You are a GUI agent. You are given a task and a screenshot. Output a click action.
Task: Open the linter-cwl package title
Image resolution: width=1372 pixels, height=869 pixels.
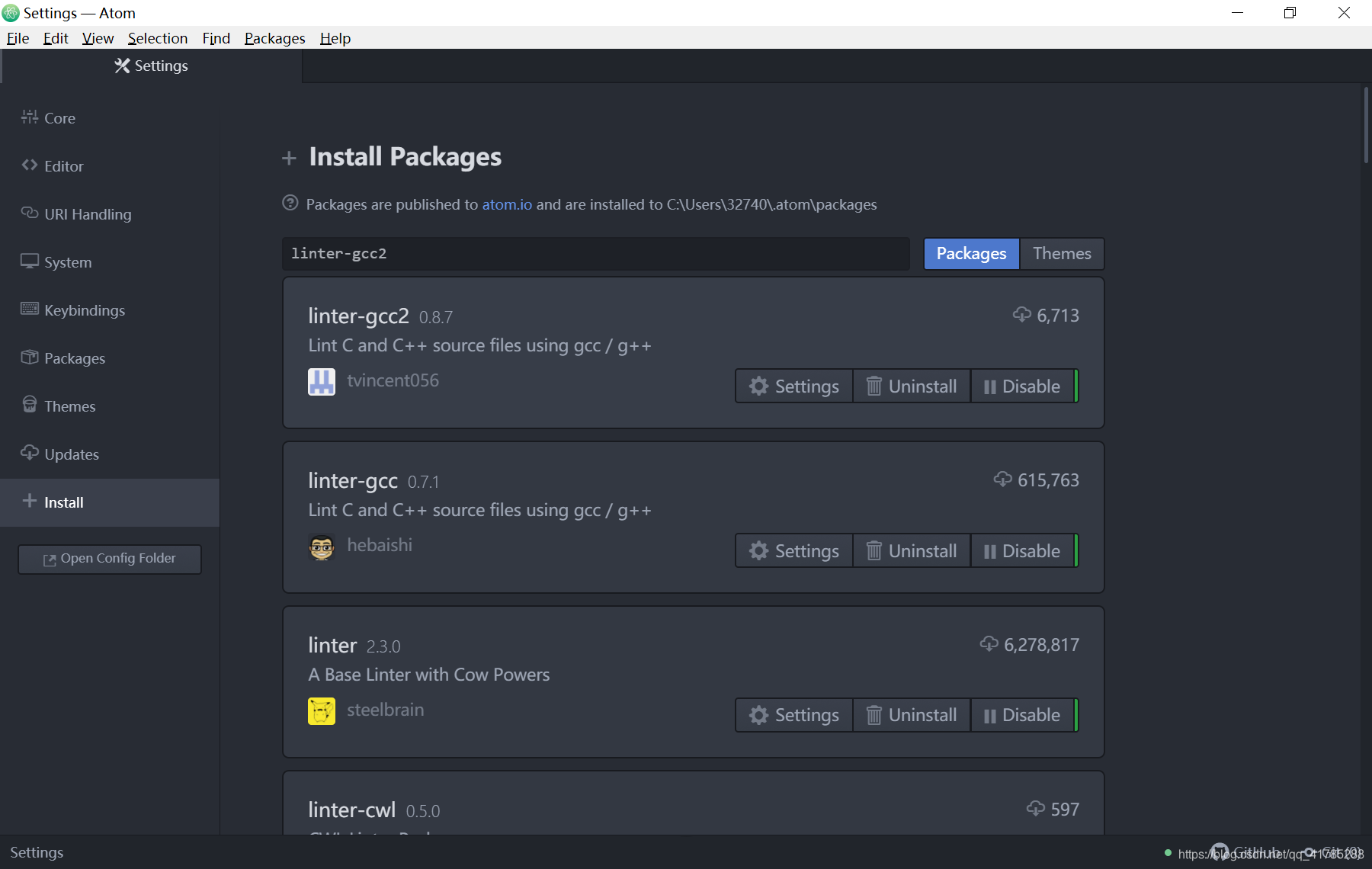(x=351, y=810)
